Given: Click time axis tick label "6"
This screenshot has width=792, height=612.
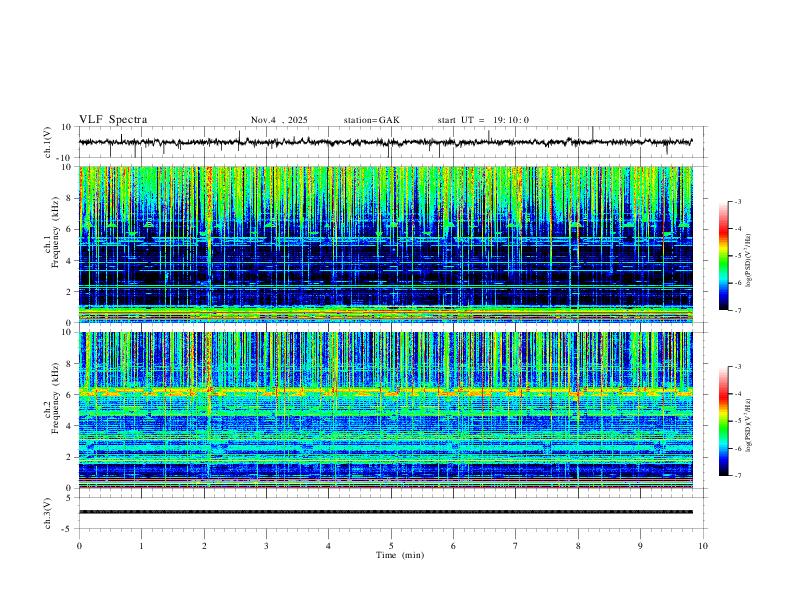Looking at the screenshot, I should 454,546.
